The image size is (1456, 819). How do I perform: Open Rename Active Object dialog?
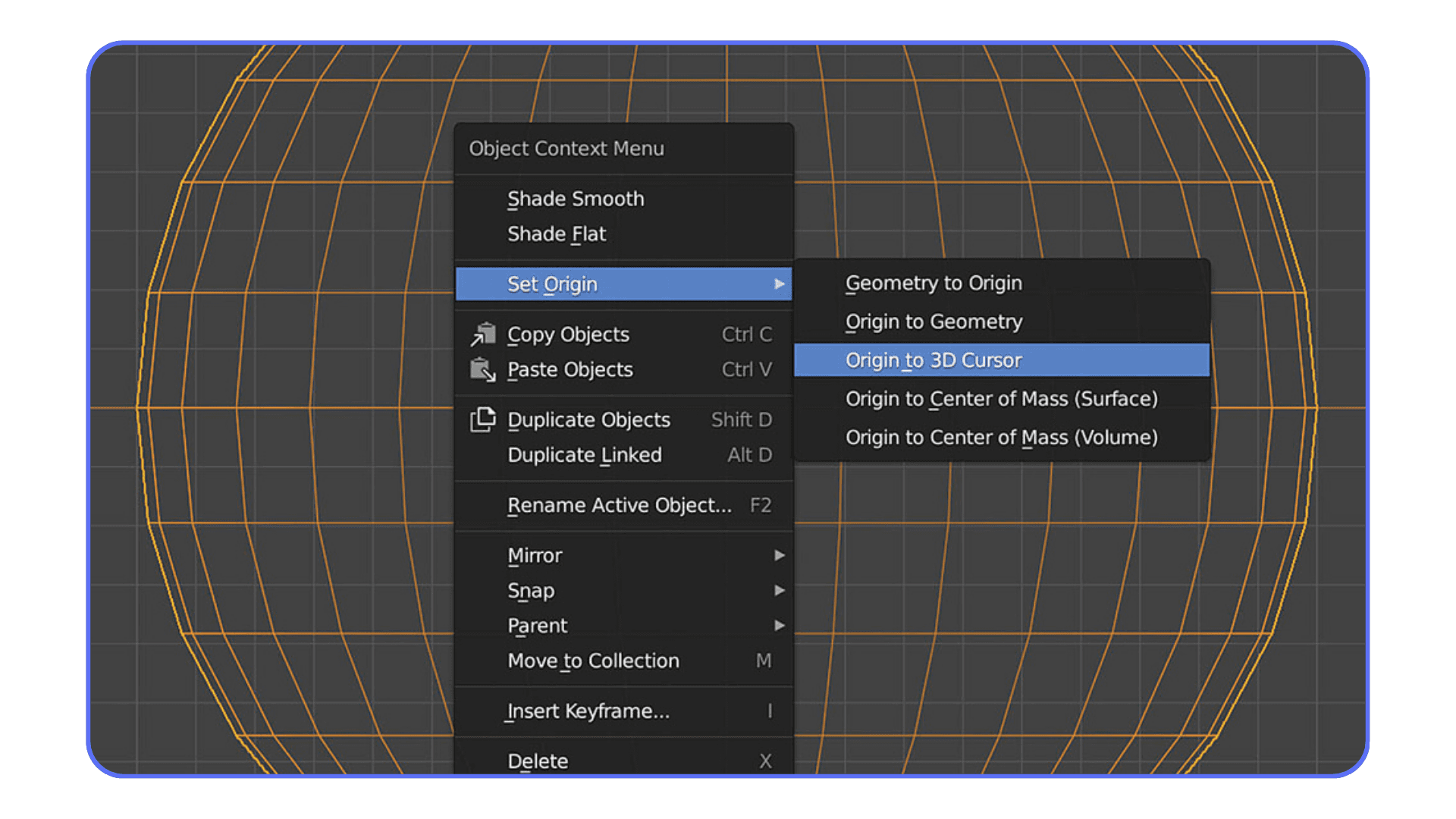[x=620, y=505]
